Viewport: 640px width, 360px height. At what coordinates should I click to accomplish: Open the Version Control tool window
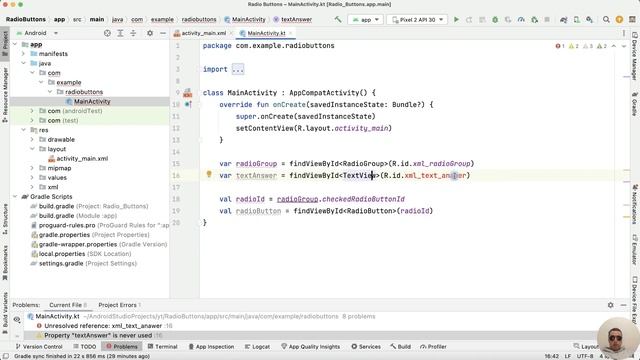39,347
